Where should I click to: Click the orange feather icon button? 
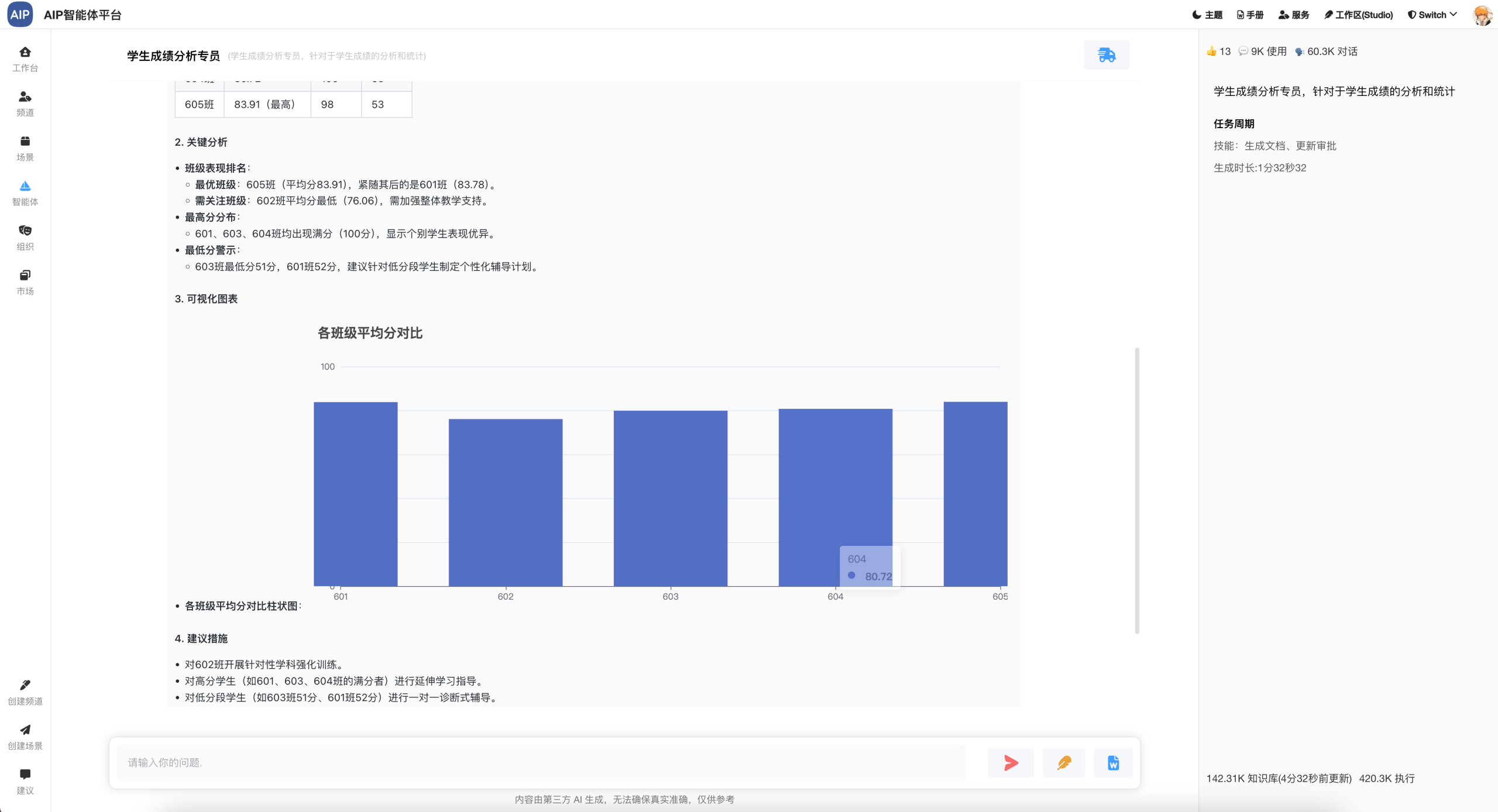pos(1063,763)
